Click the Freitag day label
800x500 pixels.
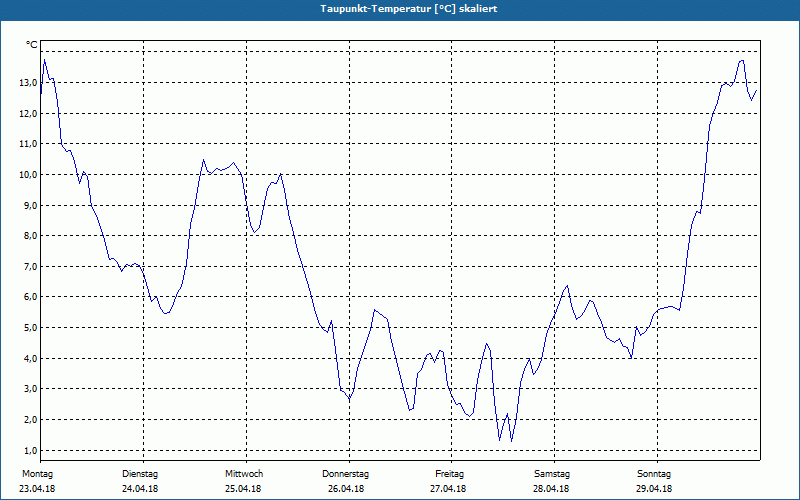click(x=449, y=474)
